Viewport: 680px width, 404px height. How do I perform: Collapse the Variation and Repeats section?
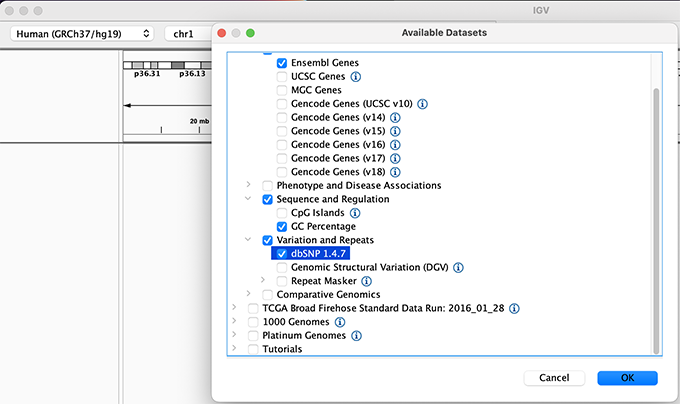248,240
